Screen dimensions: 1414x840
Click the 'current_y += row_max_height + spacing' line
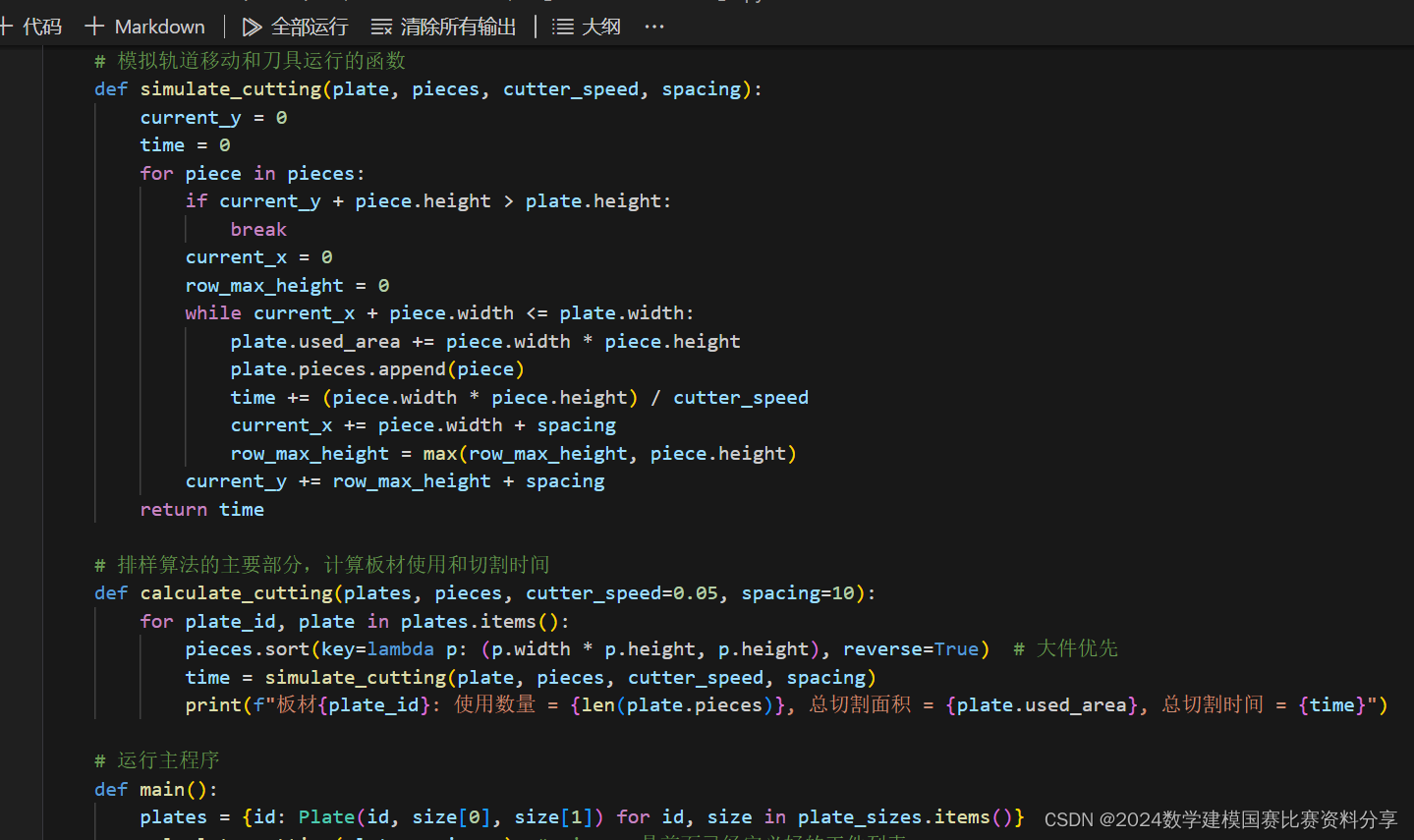point(395,481)
